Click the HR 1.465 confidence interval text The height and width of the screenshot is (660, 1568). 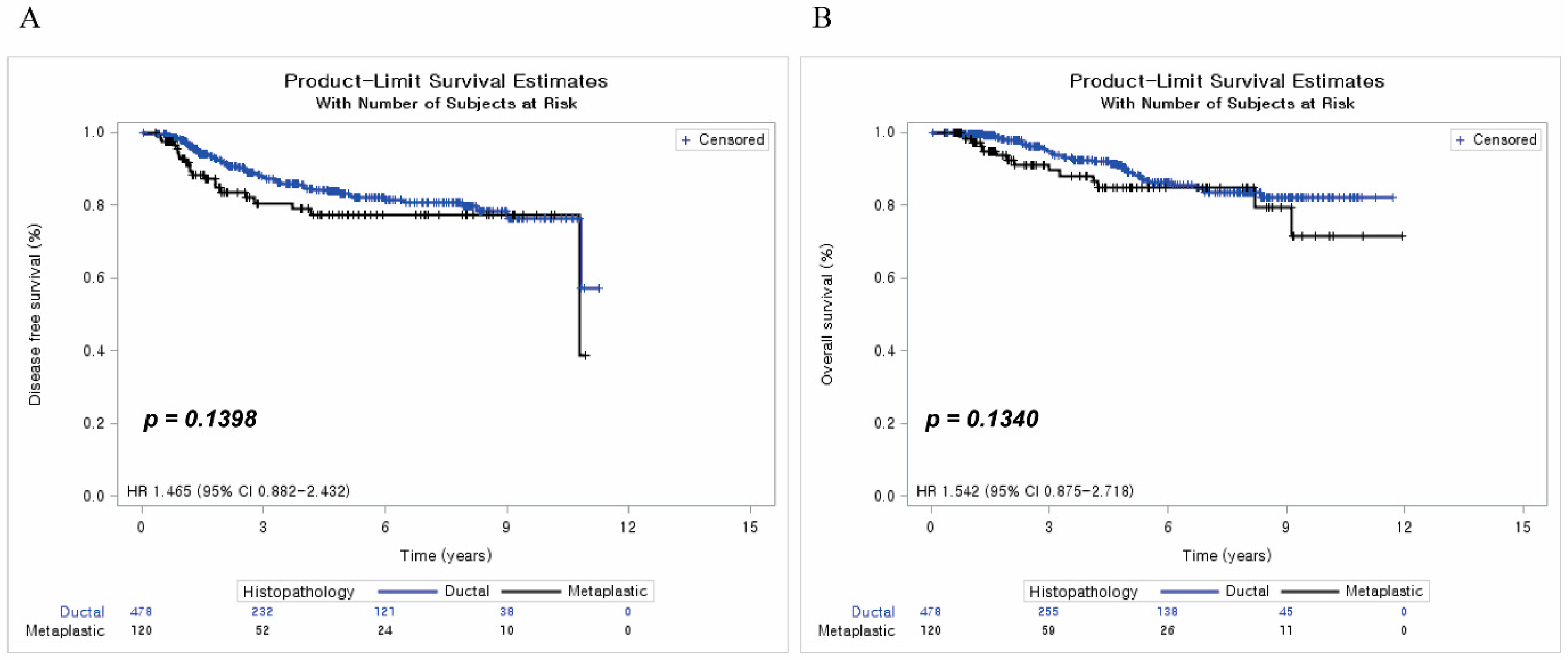coord(238,491)
